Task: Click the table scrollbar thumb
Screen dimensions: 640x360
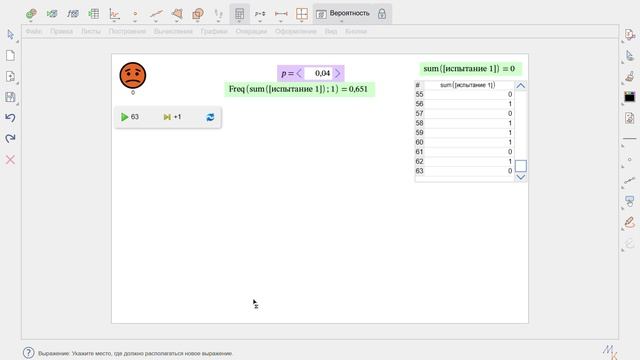Action: pos(521,166)
